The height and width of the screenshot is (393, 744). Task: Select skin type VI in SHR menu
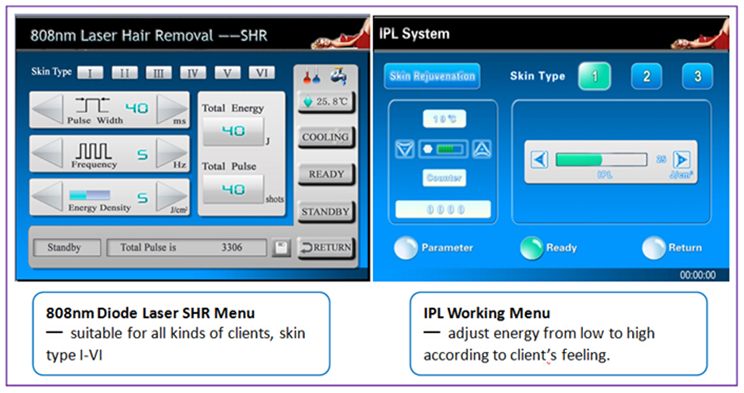[261, 73]
